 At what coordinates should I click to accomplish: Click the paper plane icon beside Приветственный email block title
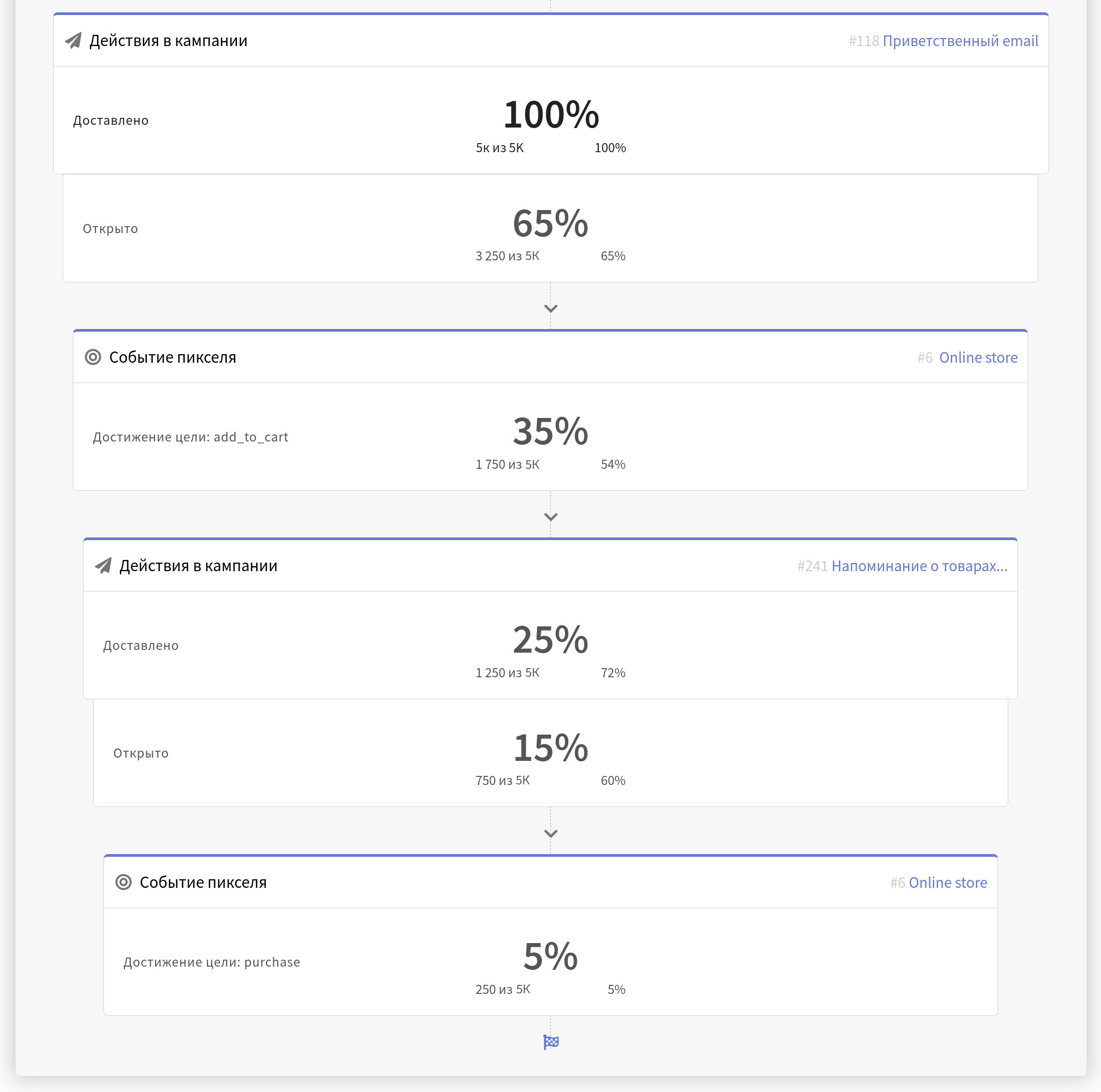point(73,40)
